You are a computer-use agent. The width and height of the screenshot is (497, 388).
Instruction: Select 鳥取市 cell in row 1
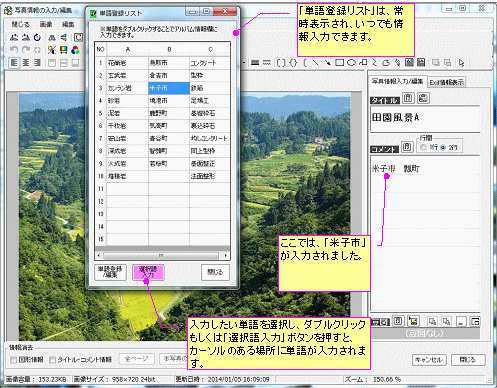click(x=169, y=63)
